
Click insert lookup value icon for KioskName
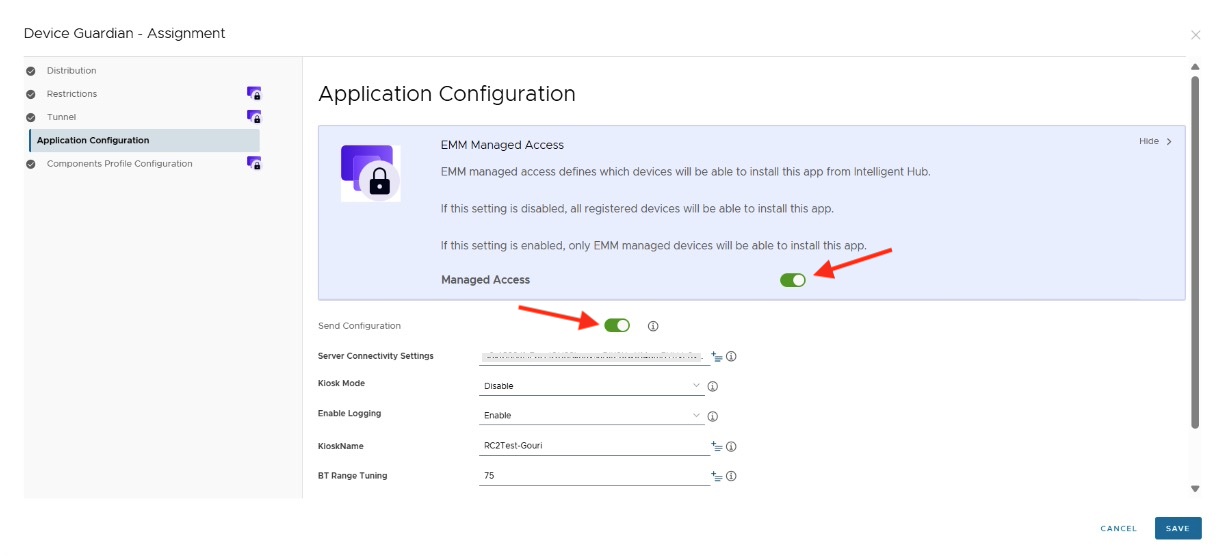(716, 446)
